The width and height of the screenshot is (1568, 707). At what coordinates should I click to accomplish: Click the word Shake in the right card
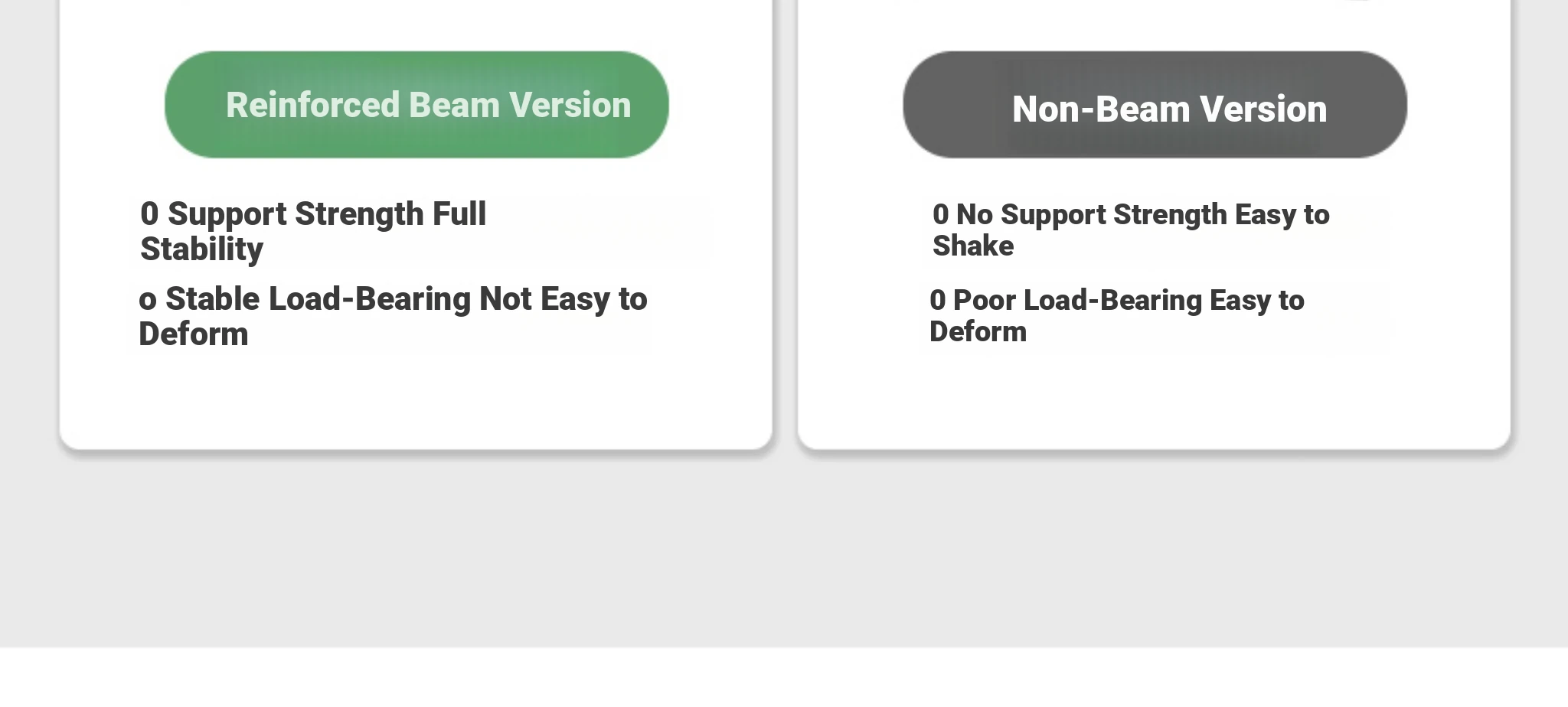(x=973, y=246)
